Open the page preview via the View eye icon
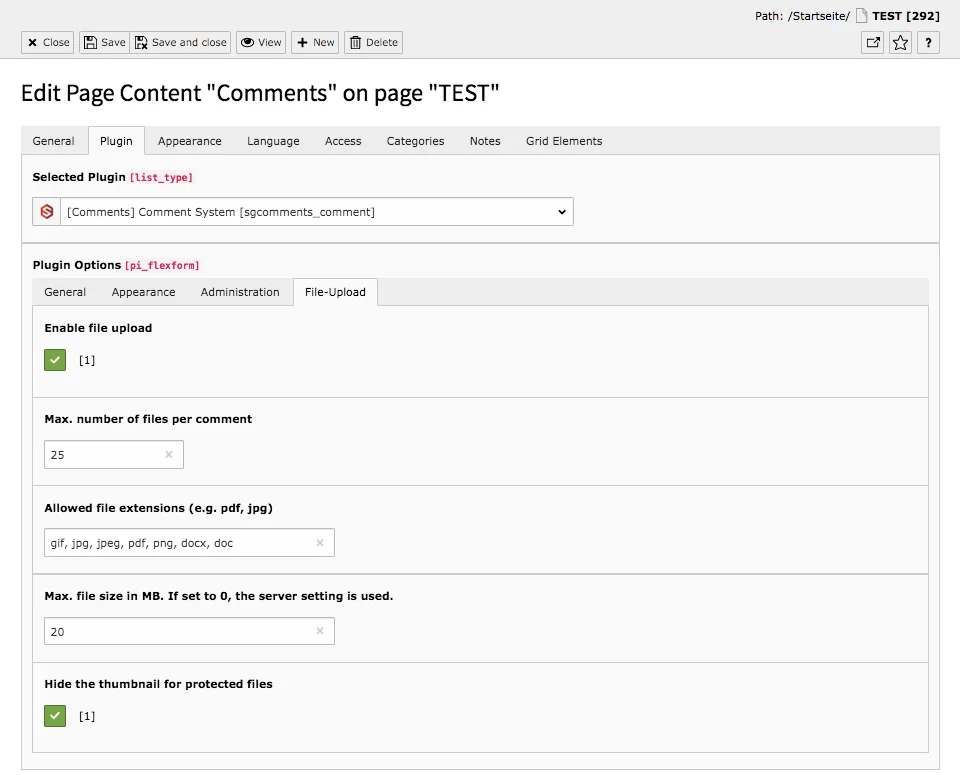960x775 pixels. [260, 42]
